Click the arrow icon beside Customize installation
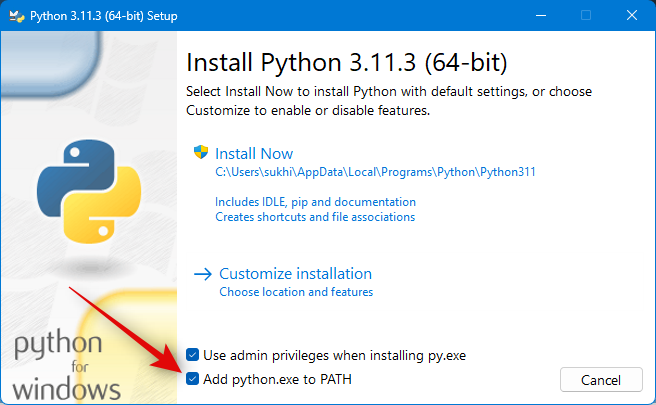The image size is (656, 405). coord(203,274)
